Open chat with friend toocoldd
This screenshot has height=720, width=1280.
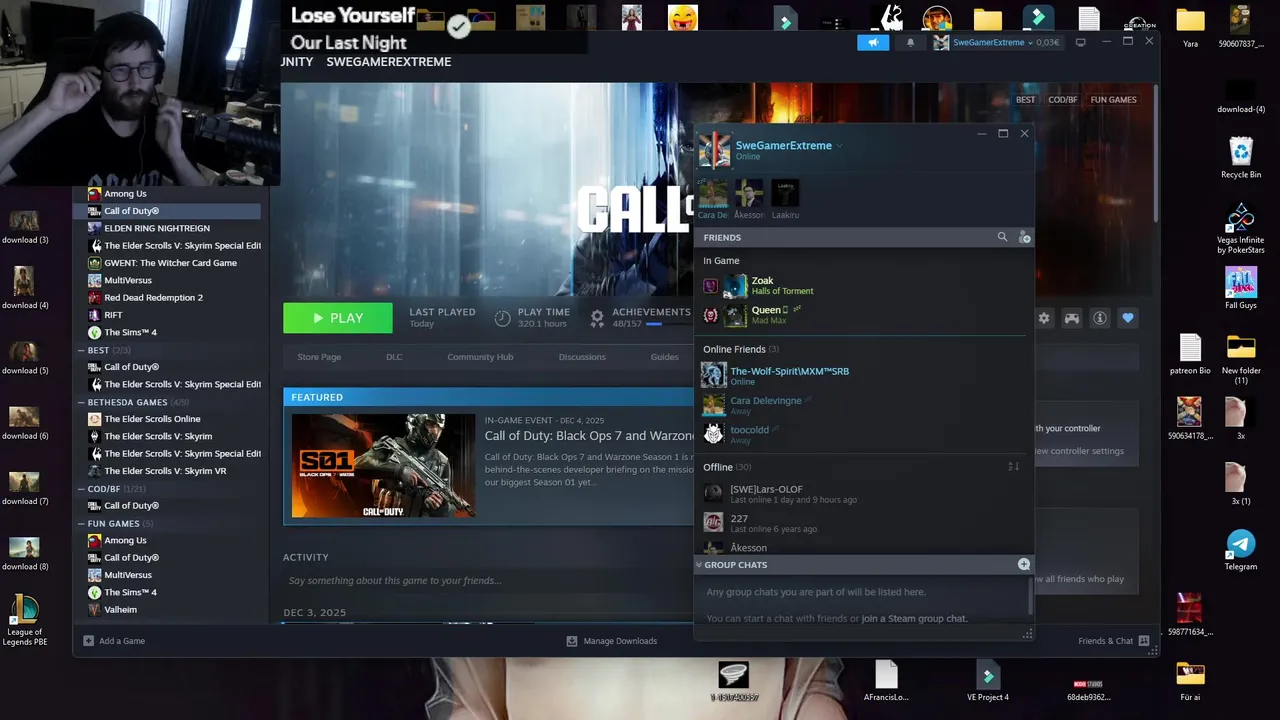point(865,434)
